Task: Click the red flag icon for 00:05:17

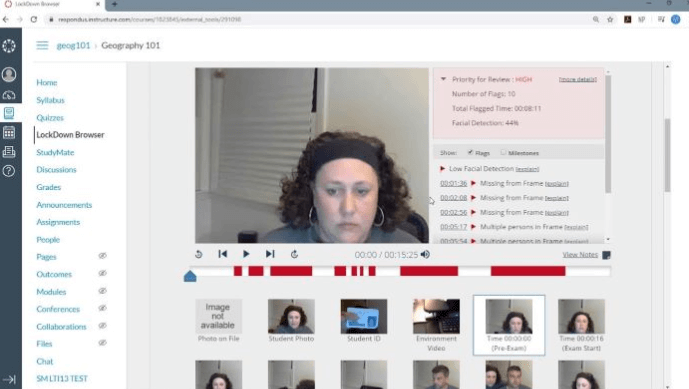Action: [x=473, y=227]
